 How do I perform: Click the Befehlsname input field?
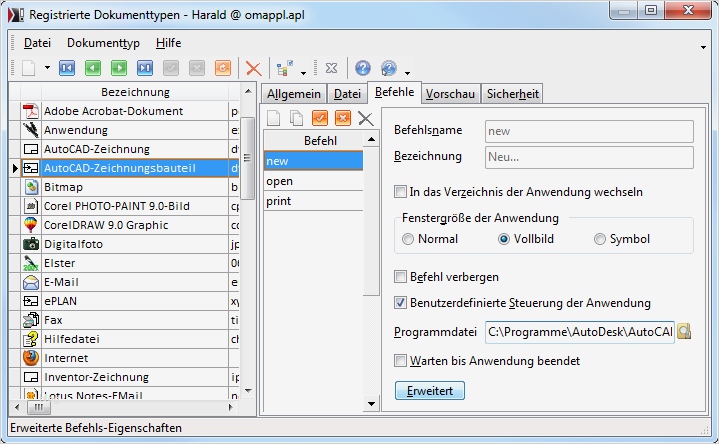pyautogui.click(x=589, y=132)
